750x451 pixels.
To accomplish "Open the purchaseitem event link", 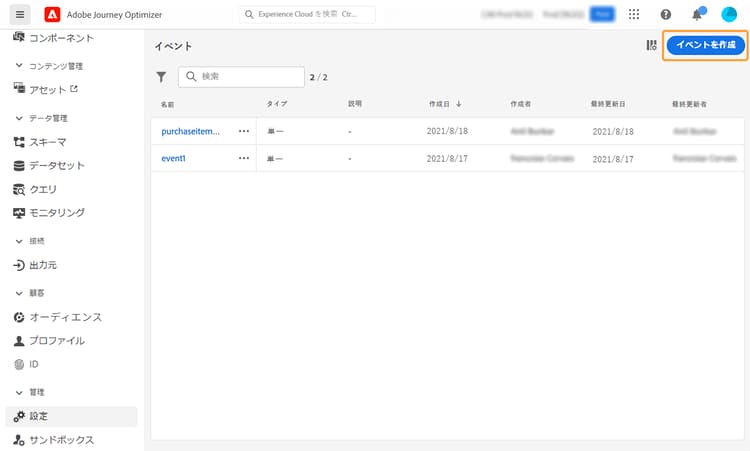I will (x=190, y=131).
